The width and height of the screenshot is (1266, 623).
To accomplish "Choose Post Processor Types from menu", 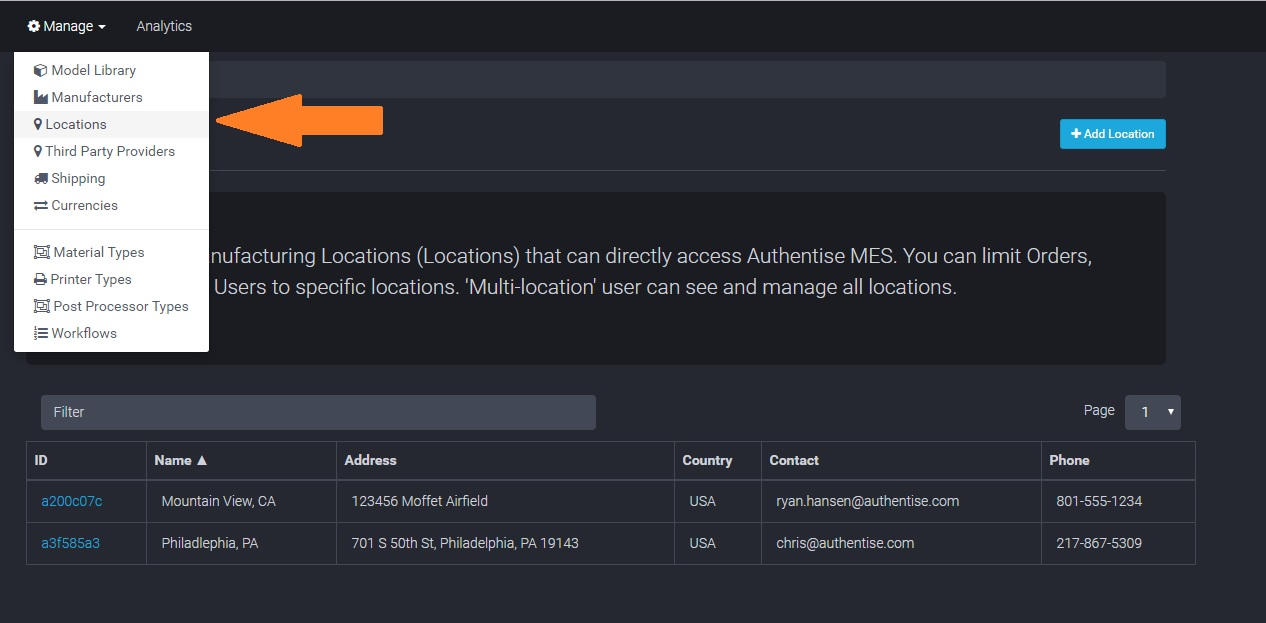I will 120,306.
